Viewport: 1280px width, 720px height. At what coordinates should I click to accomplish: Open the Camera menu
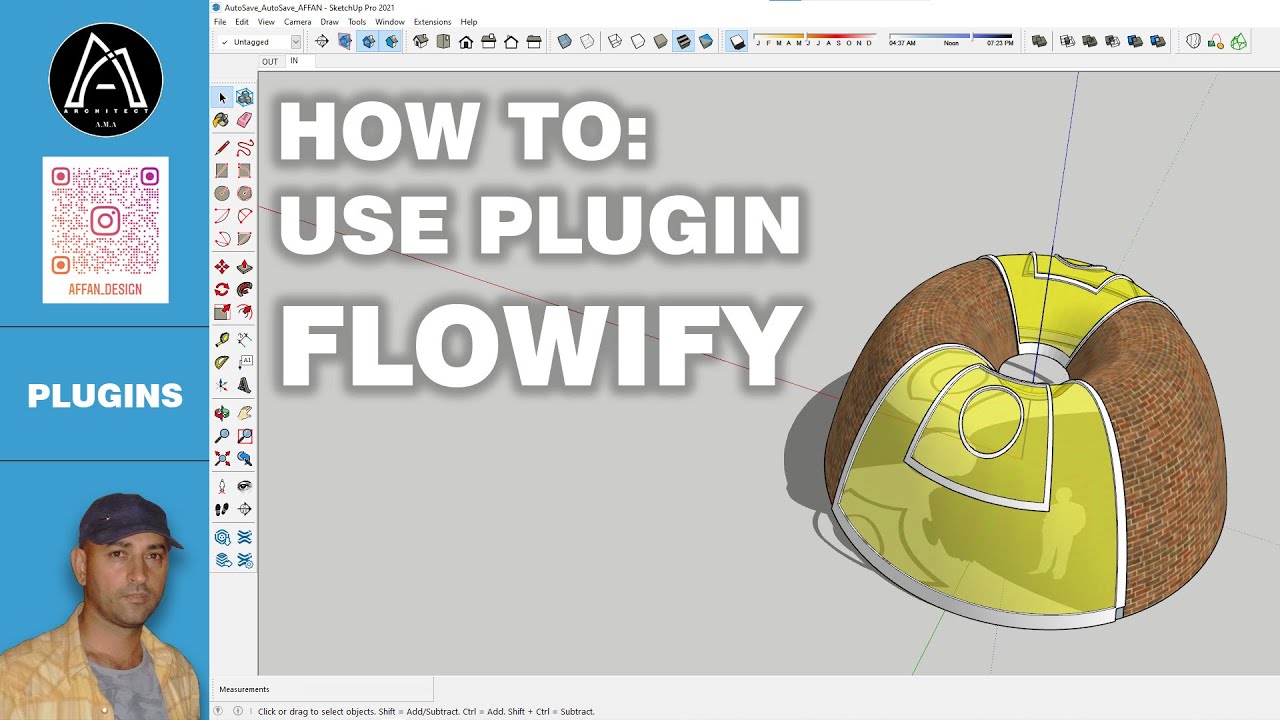tap(298, 22)
